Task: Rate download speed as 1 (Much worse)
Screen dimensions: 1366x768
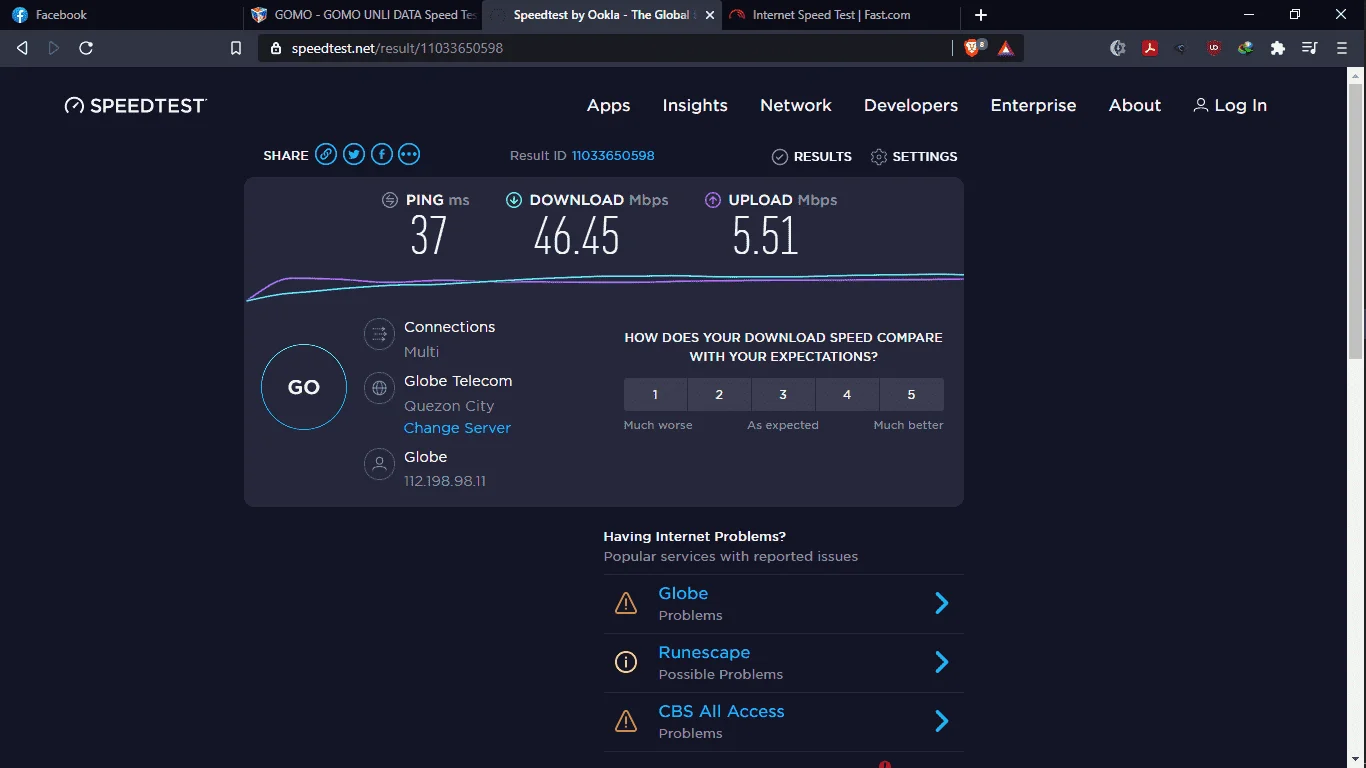Action: [655, 395]
